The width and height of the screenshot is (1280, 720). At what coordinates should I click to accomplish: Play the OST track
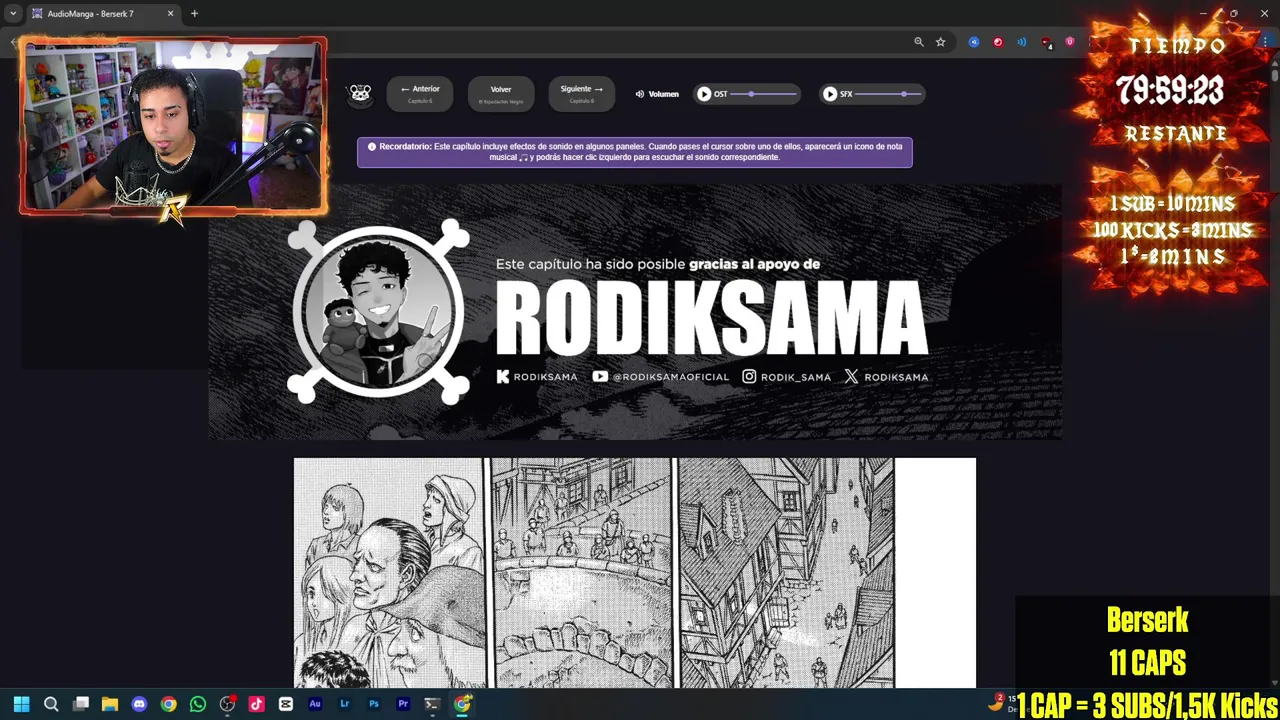[x=704, y=94]
